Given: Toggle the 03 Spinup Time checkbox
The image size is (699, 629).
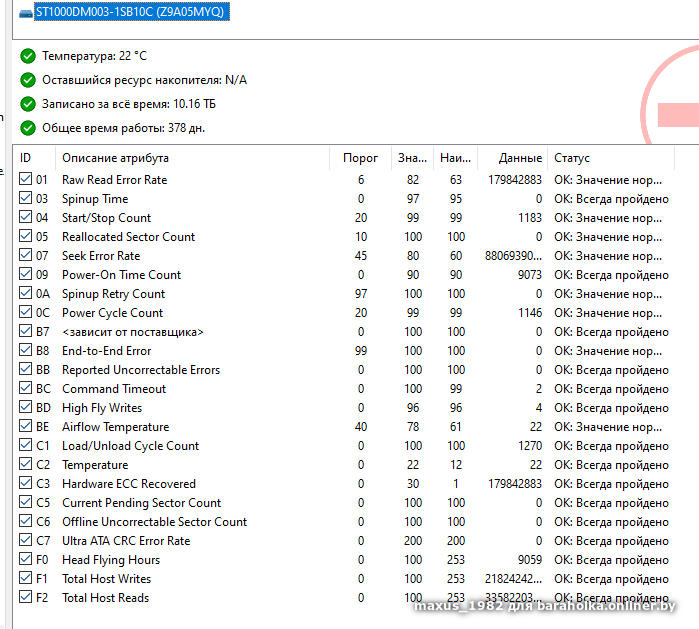Looking at the screenshot, I should (x=25, y=197).
